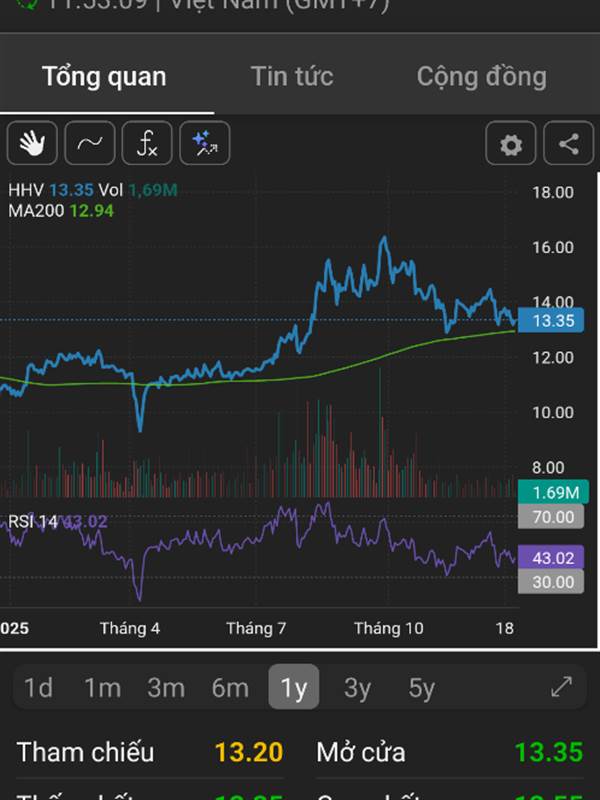Open chart settings gear
This screenshot has width=600, height=800.
511,145
